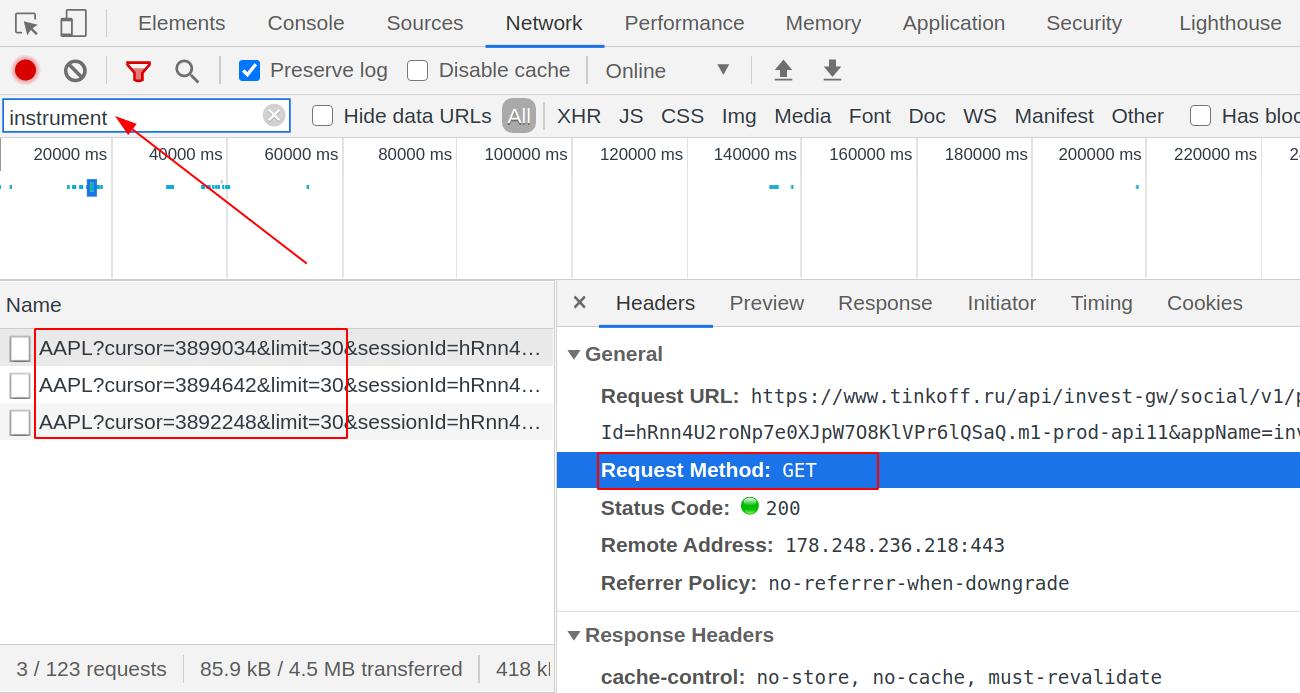
Task: Click the 20000 ms timeline overview marker
Action: click(69, 155)
